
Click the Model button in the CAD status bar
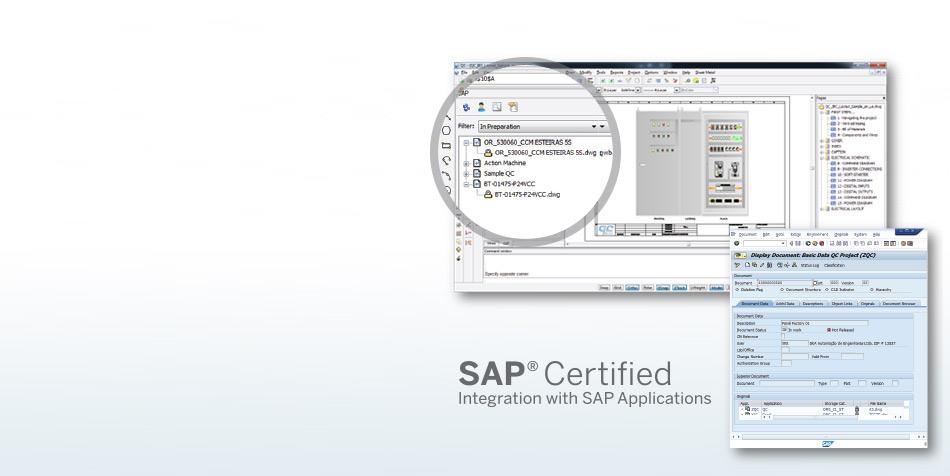pos(717,288)
